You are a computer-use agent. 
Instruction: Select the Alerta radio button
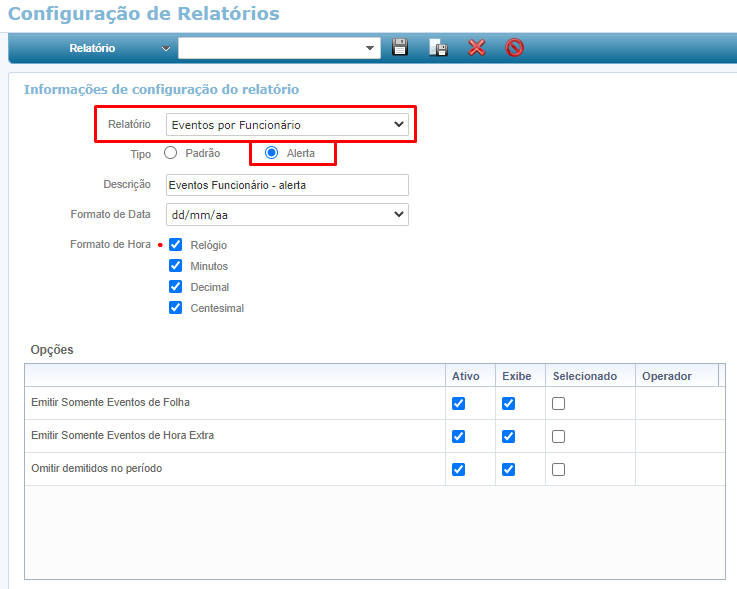click(271, 153)
